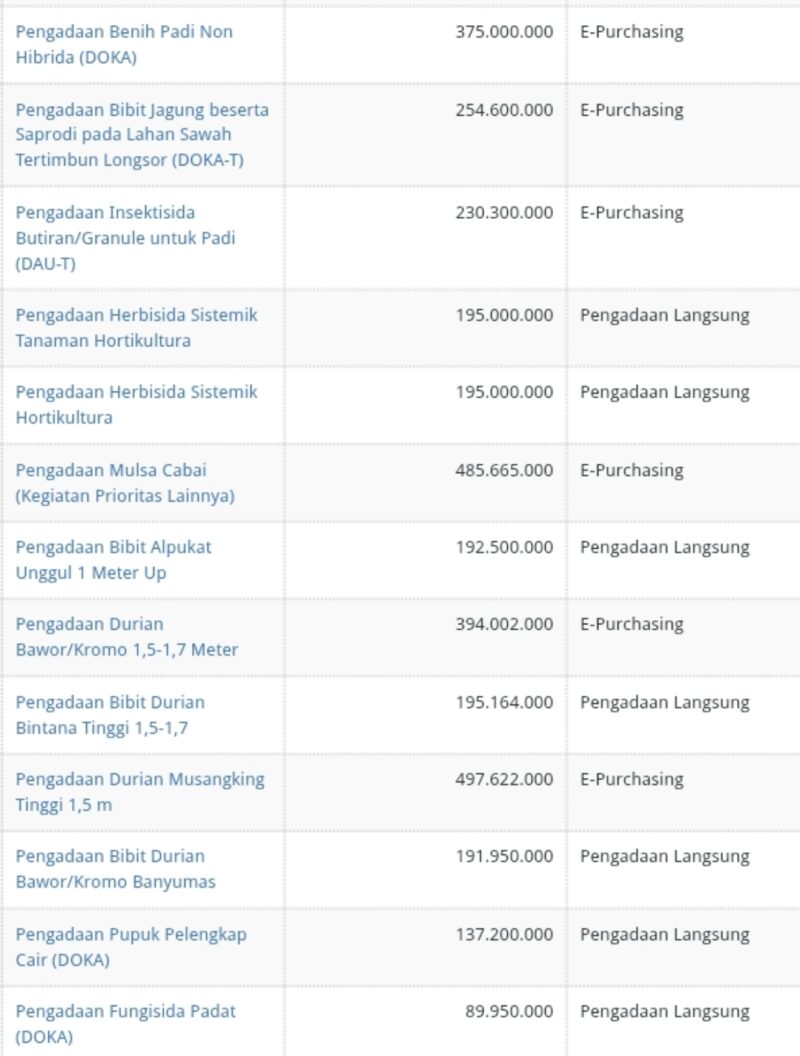800x1056 pixels.
Task: Click the 497.622.000 amount cell
Action: tap(504, 779)
